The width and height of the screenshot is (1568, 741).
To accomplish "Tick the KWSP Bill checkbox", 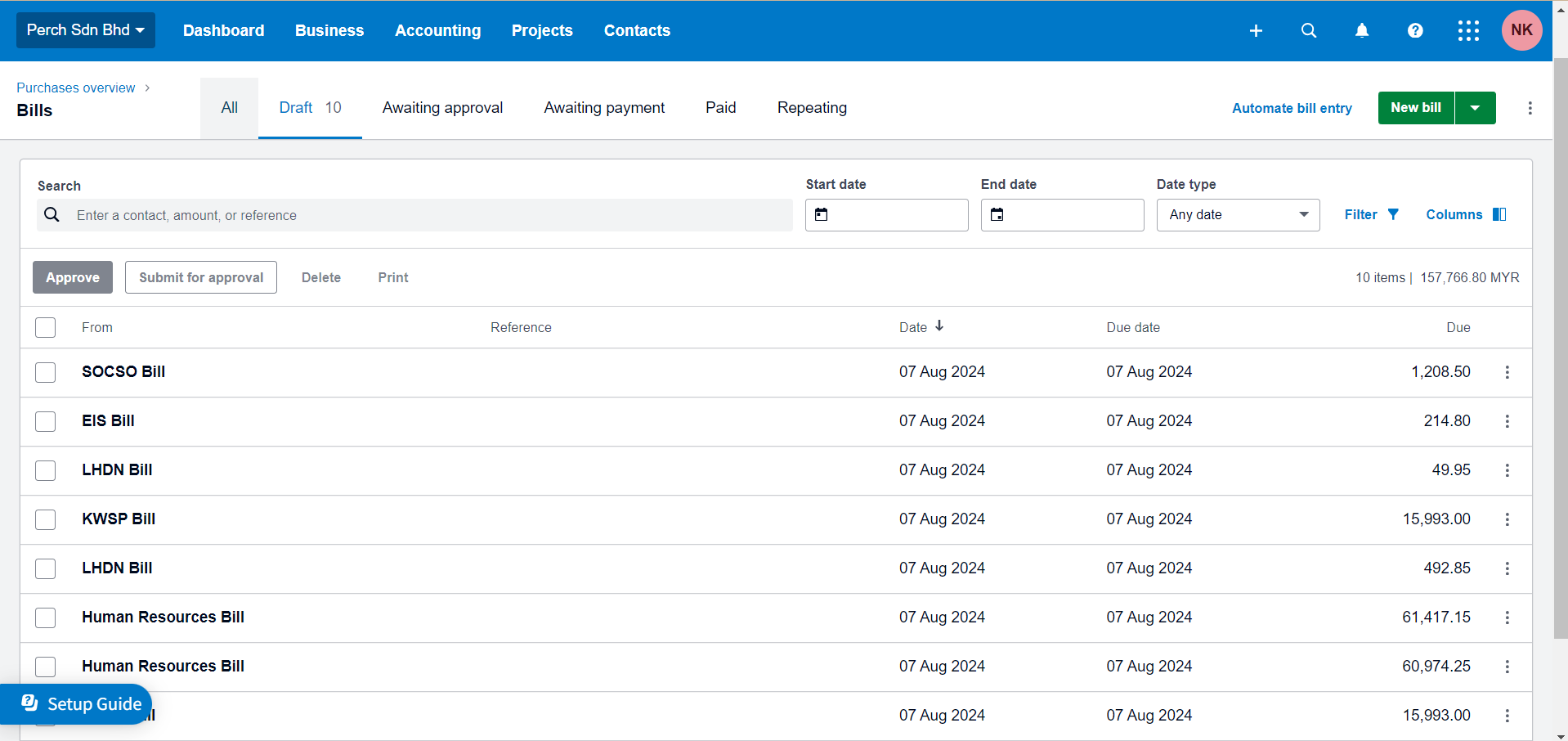I will point(45,519).
